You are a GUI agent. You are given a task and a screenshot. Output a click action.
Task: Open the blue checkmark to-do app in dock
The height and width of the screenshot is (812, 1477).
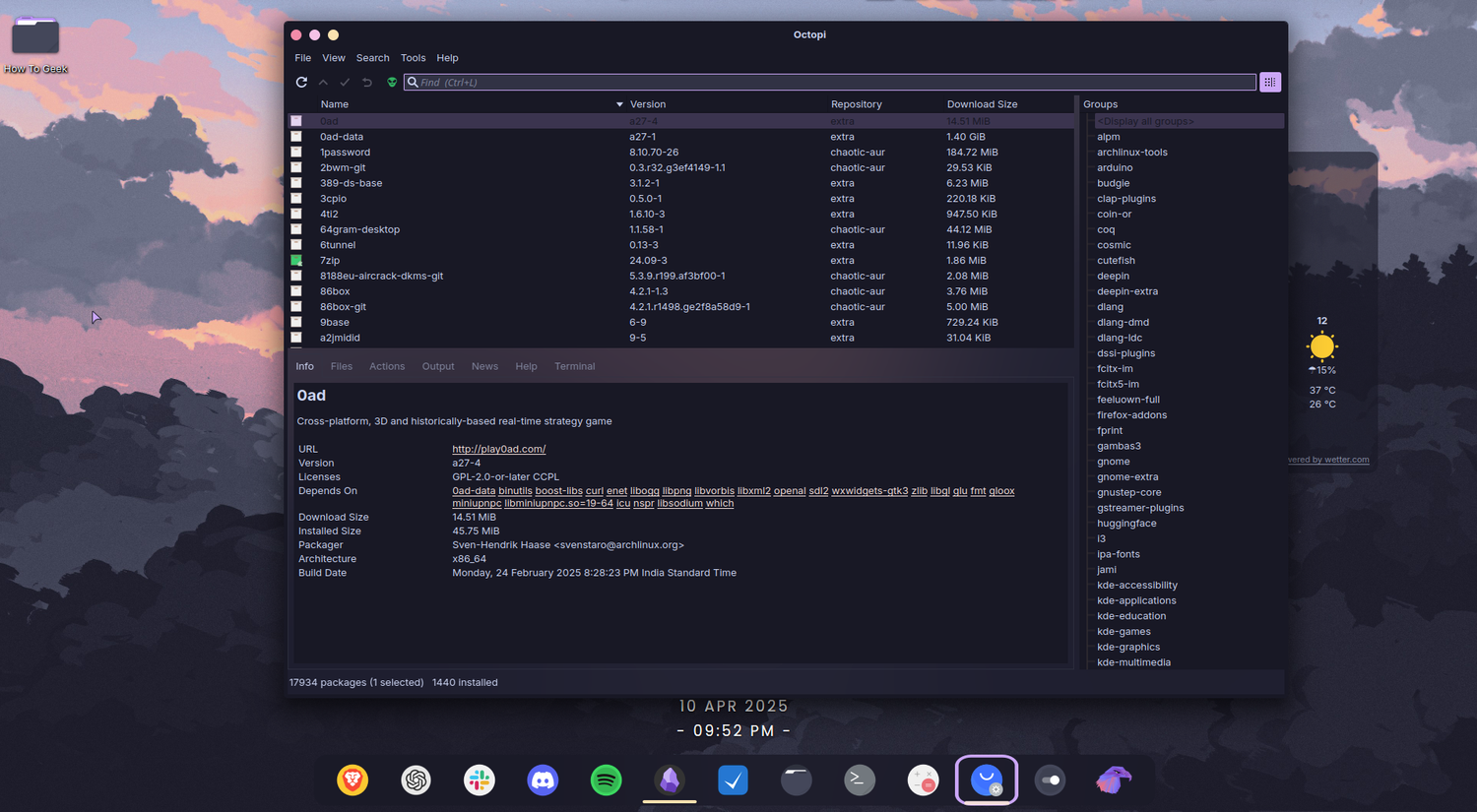(x=733, y=781)
